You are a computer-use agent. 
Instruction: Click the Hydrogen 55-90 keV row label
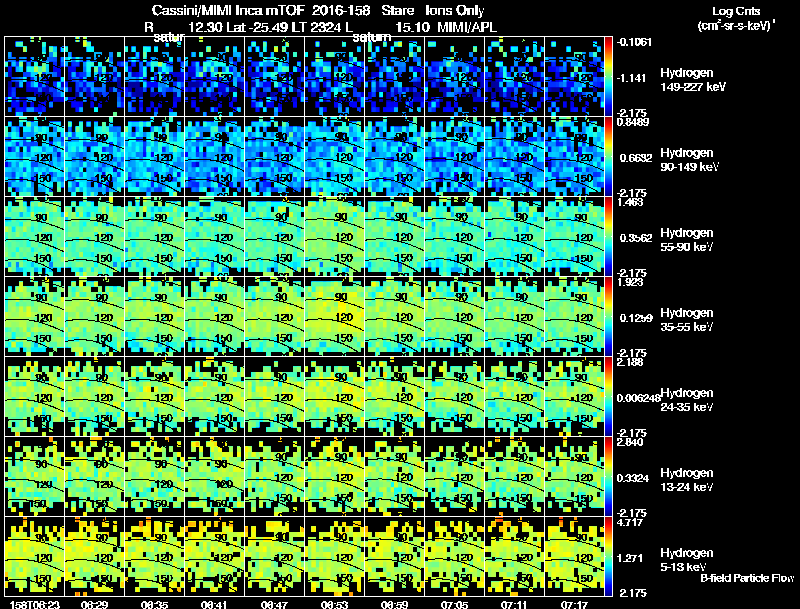click(687, 240)
